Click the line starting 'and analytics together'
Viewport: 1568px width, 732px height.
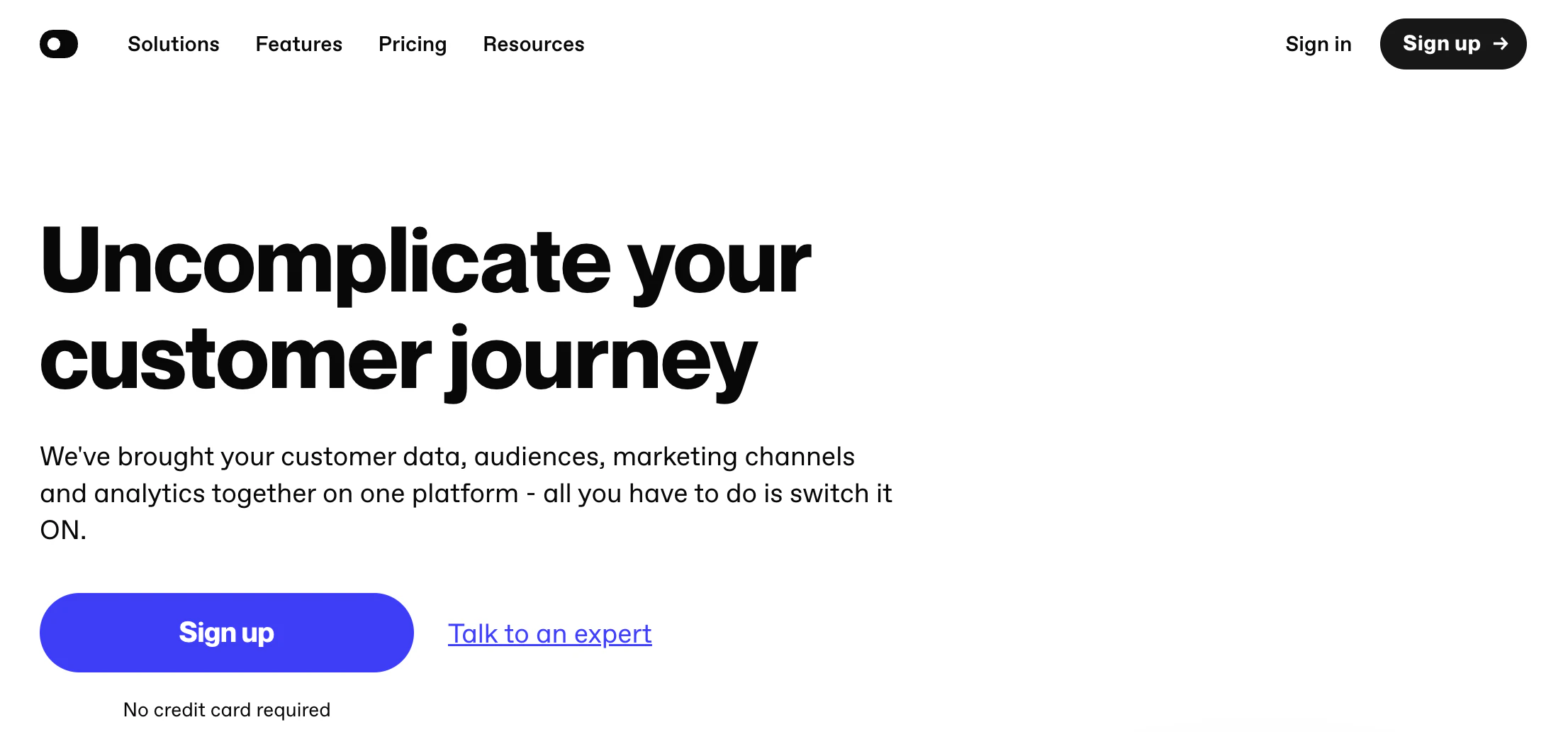click(466, 494)
